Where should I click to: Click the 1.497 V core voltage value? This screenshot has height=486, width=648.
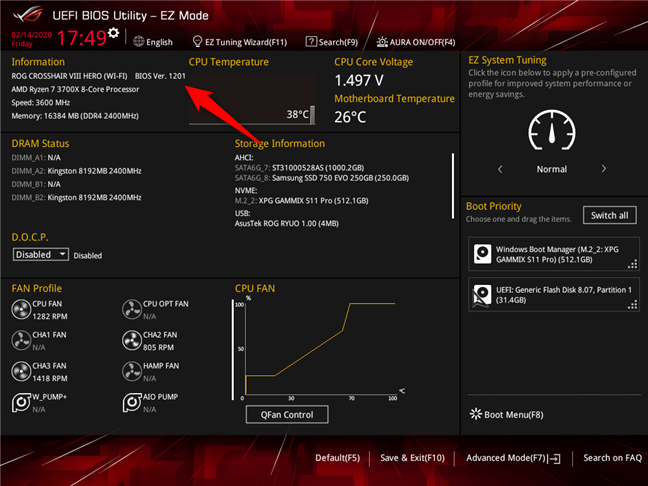pos(359,81)
